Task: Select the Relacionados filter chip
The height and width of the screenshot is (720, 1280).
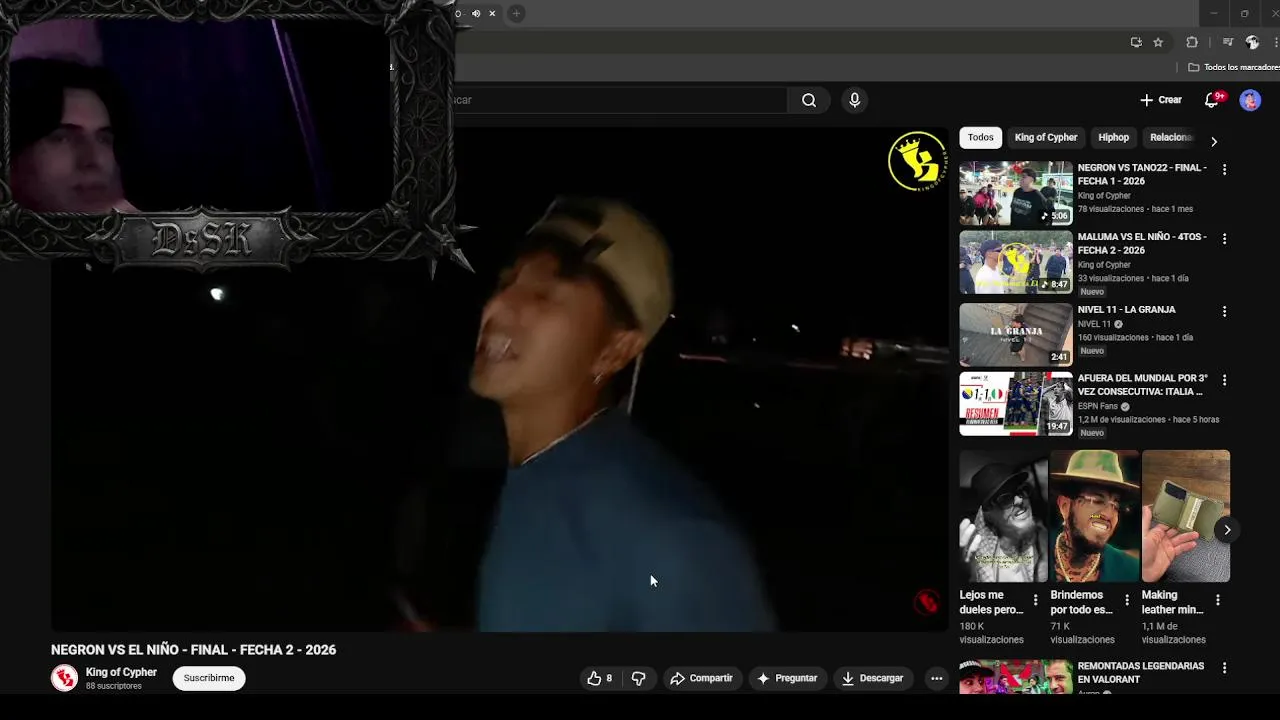Action: coord(1171,137)
